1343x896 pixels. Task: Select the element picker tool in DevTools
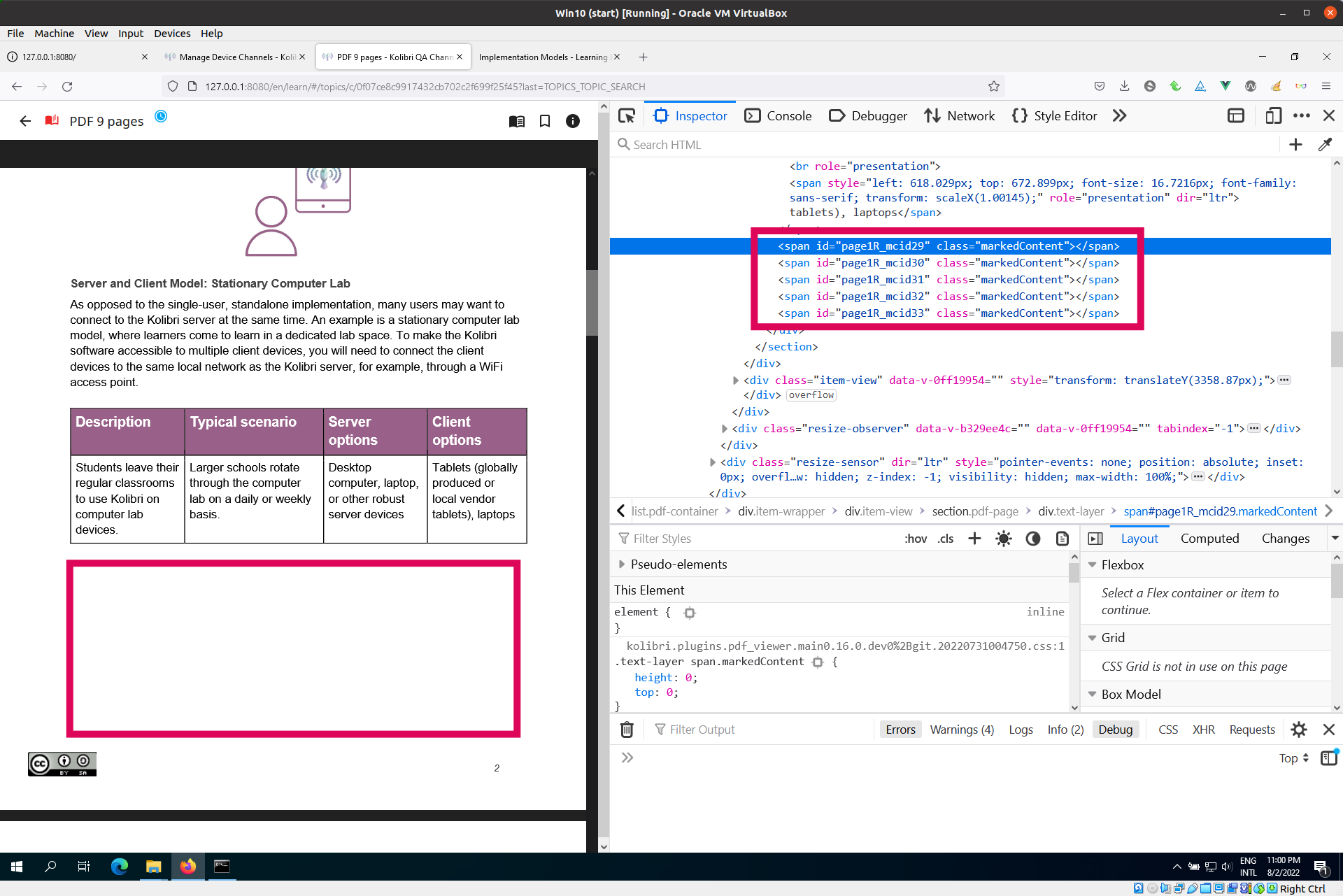[626, 115]
